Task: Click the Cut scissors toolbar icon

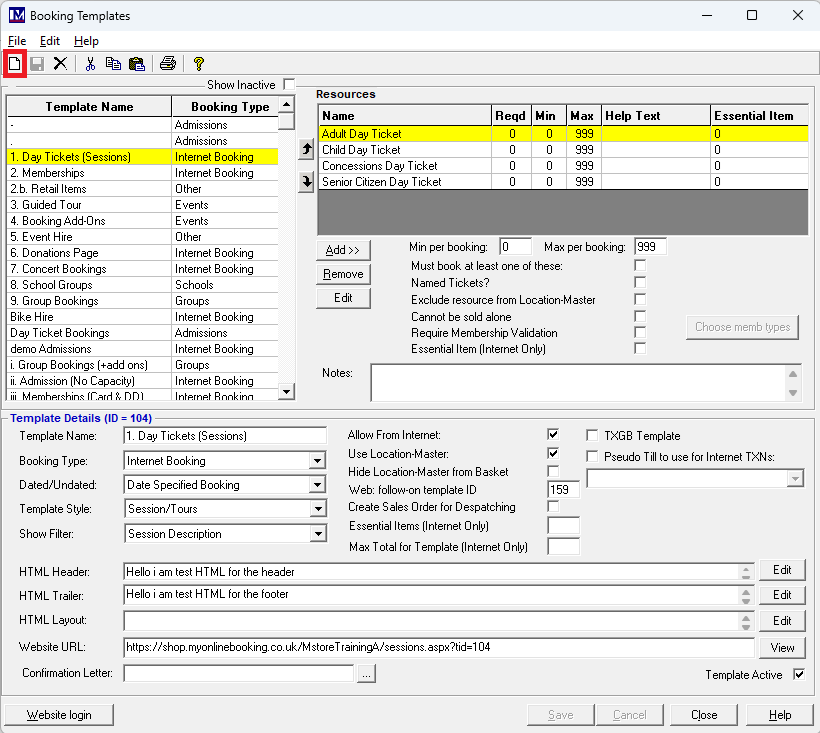Action: coord(90,64)
